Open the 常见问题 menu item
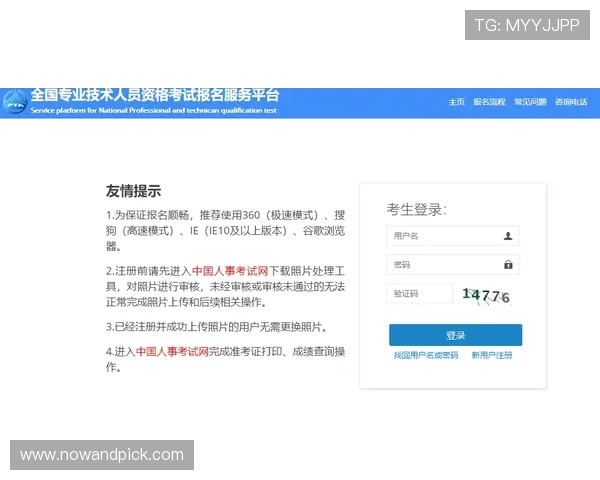600x480 pixels. point(530,102)
